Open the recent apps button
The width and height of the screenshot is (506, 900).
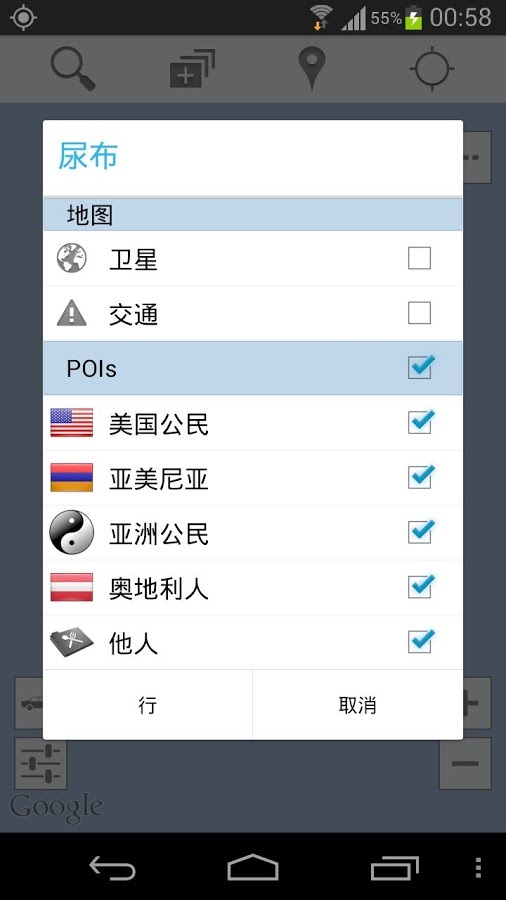pos(395,867)
